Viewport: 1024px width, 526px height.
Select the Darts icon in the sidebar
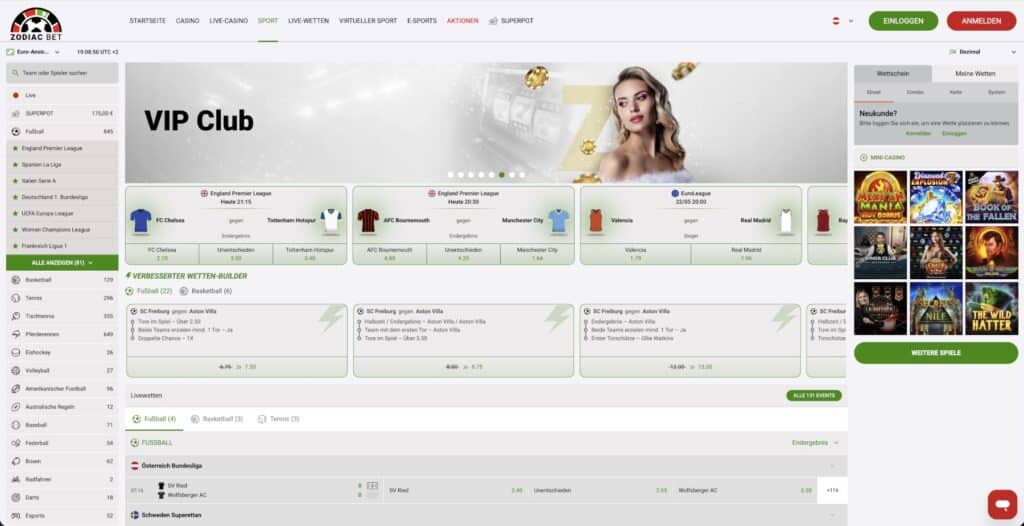(16, 497)
